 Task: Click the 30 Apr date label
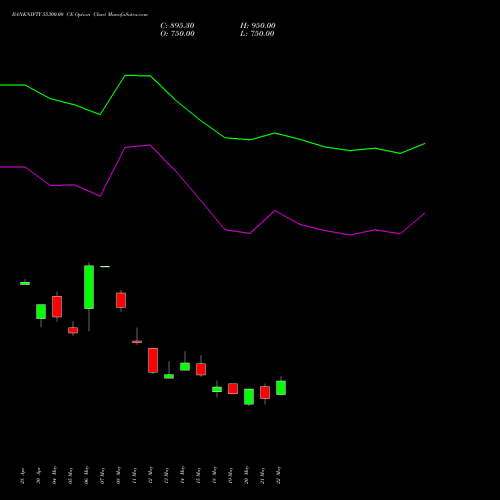tap(38, 475)
